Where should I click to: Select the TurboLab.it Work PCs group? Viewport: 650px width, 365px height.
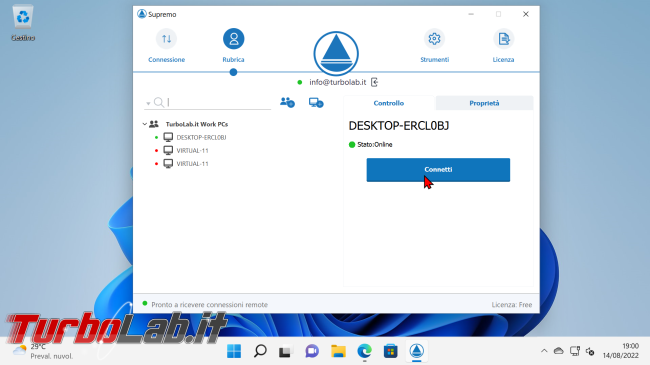(197, 124)
